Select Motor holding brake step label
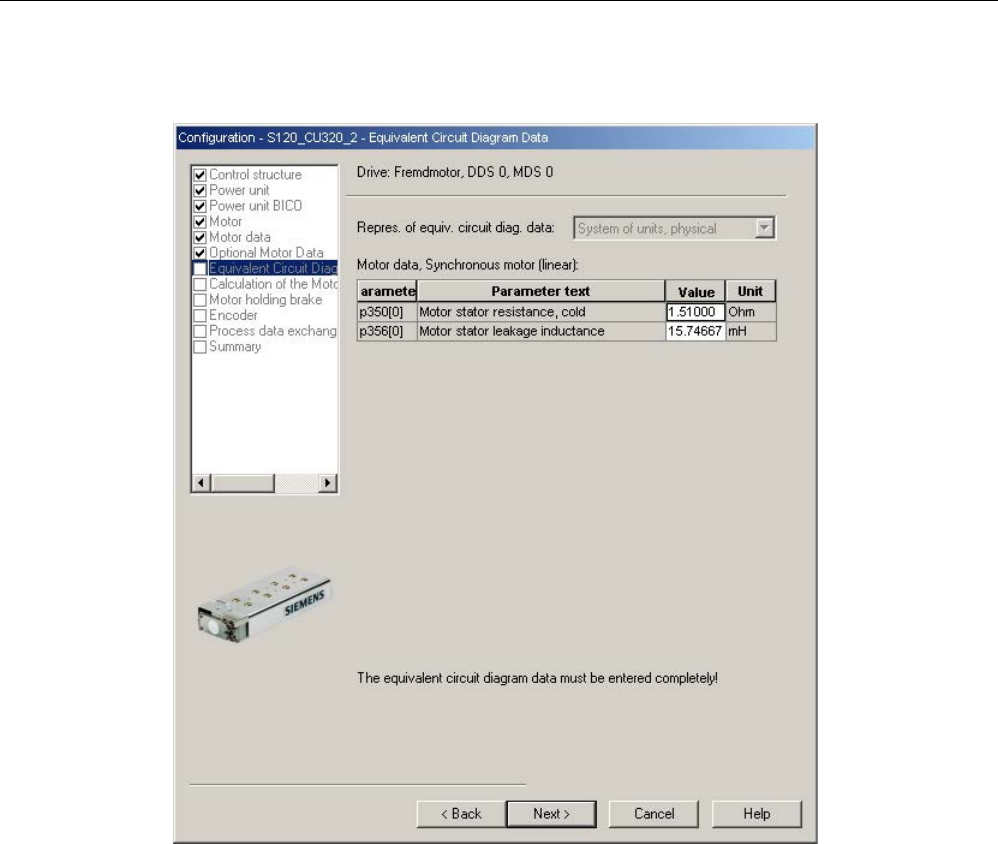Viewport: 998px width, 844px height. coord(265,300)
